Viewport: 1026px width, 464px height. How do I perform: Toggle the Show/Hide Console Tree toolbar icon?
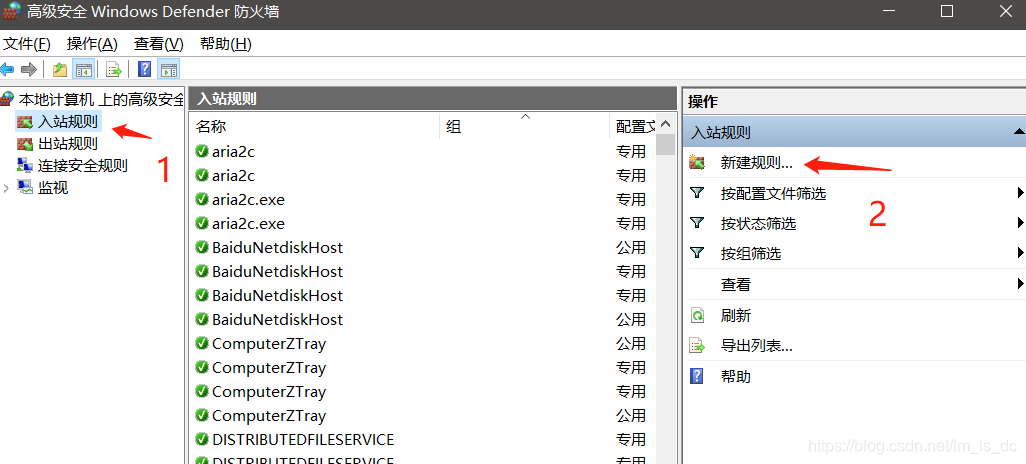coord(84,69)
